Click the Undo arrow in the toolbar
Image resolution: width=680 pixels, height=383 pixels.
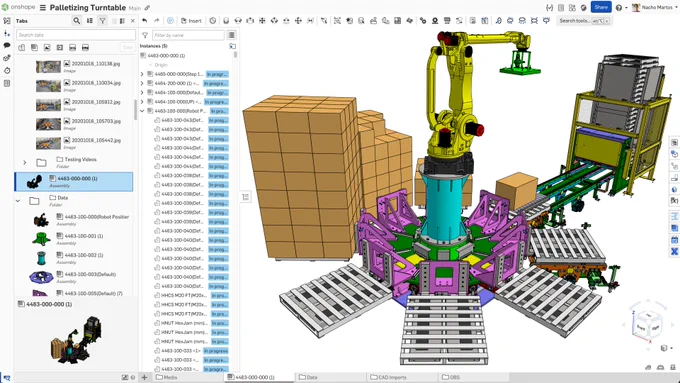144,20
